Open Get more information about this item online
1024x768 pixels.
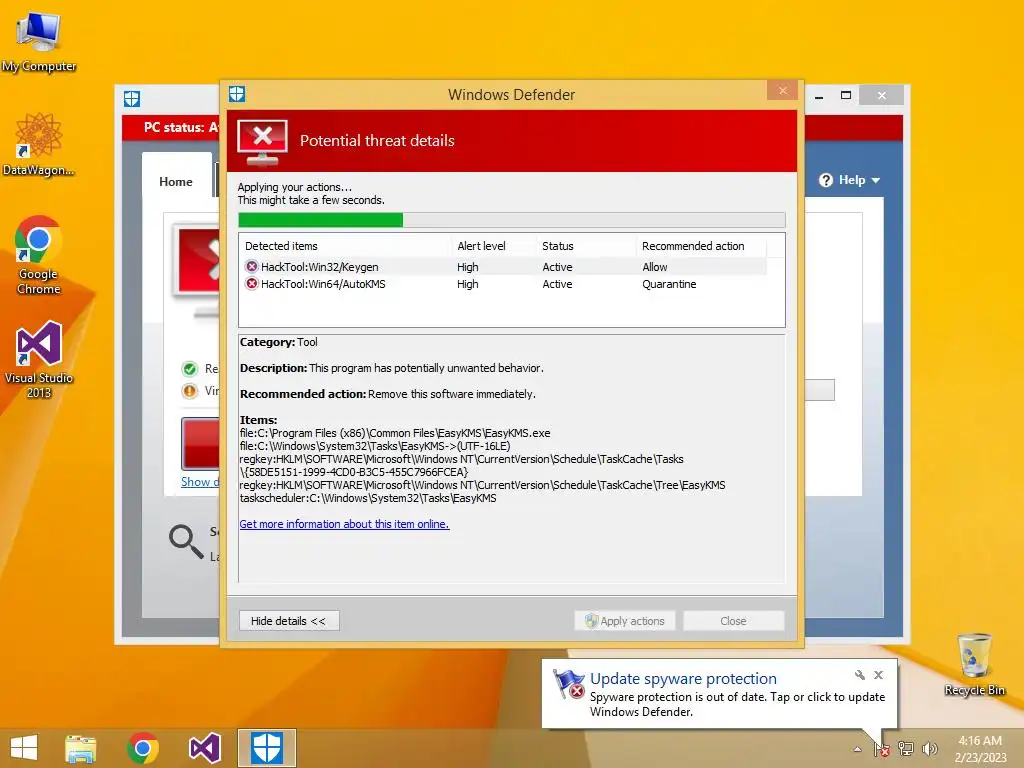pos(344,524)
